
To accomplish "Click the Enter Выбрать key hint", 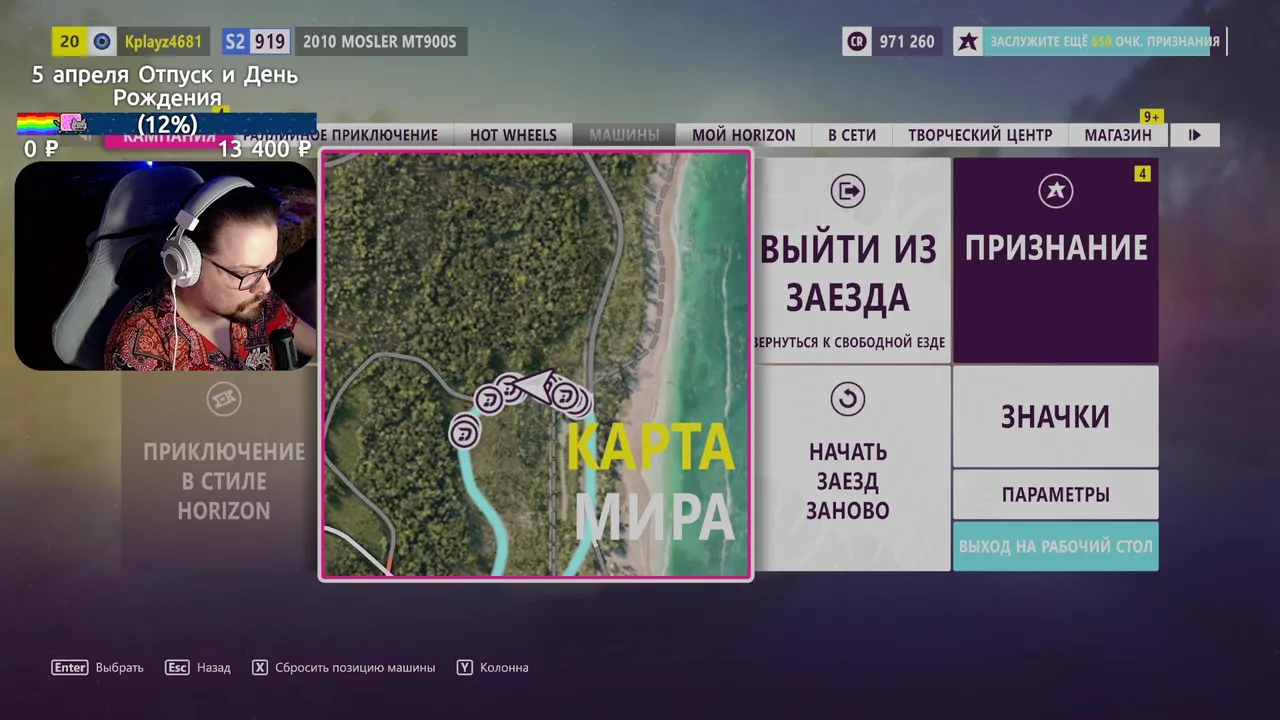I will [97, 667].
